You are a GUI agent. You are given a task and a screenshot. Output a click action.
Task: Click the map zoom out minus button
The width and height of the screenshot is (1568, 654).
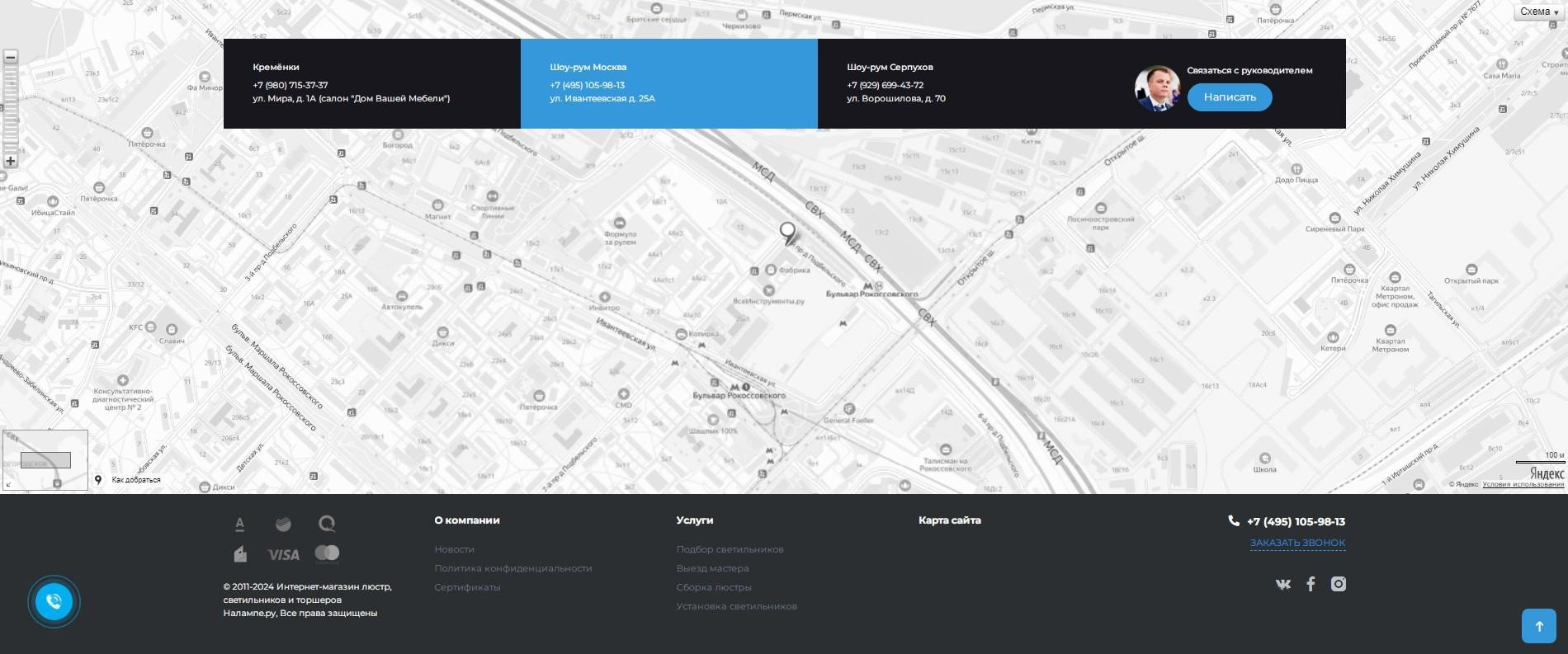tap(10, 57)
